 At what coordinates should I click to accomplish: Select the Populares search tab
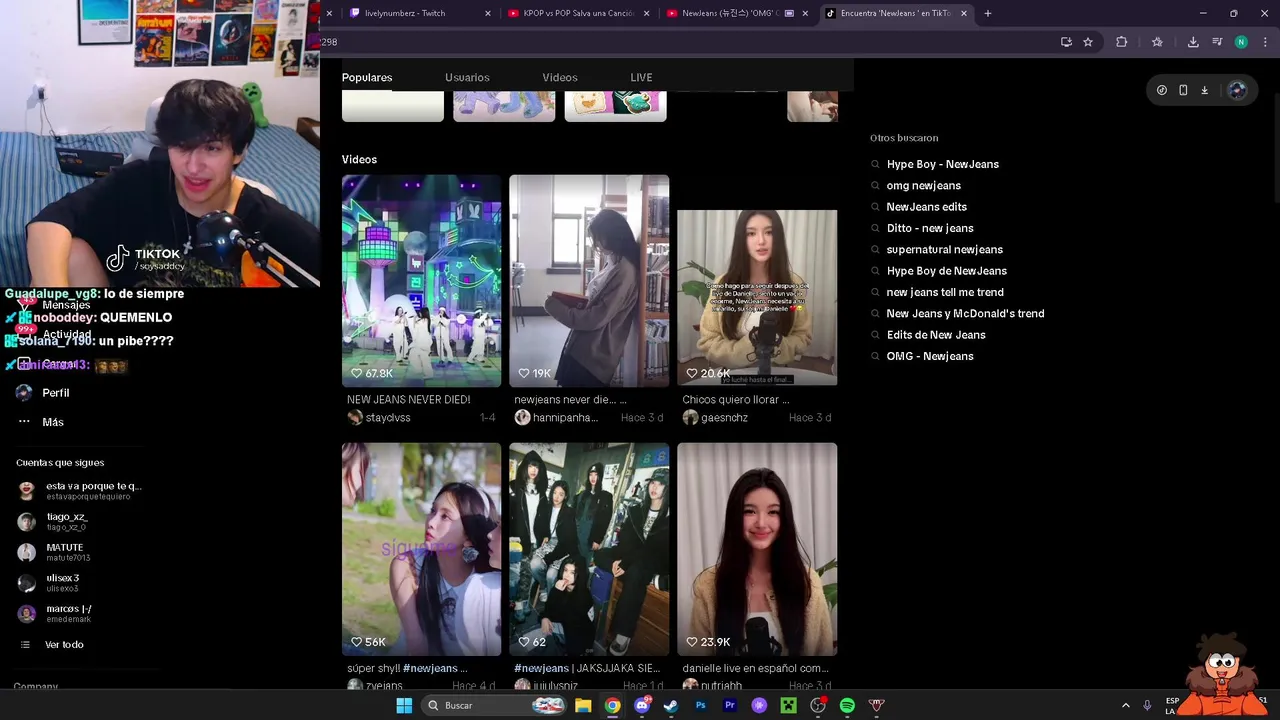click(x=367, y=77)
